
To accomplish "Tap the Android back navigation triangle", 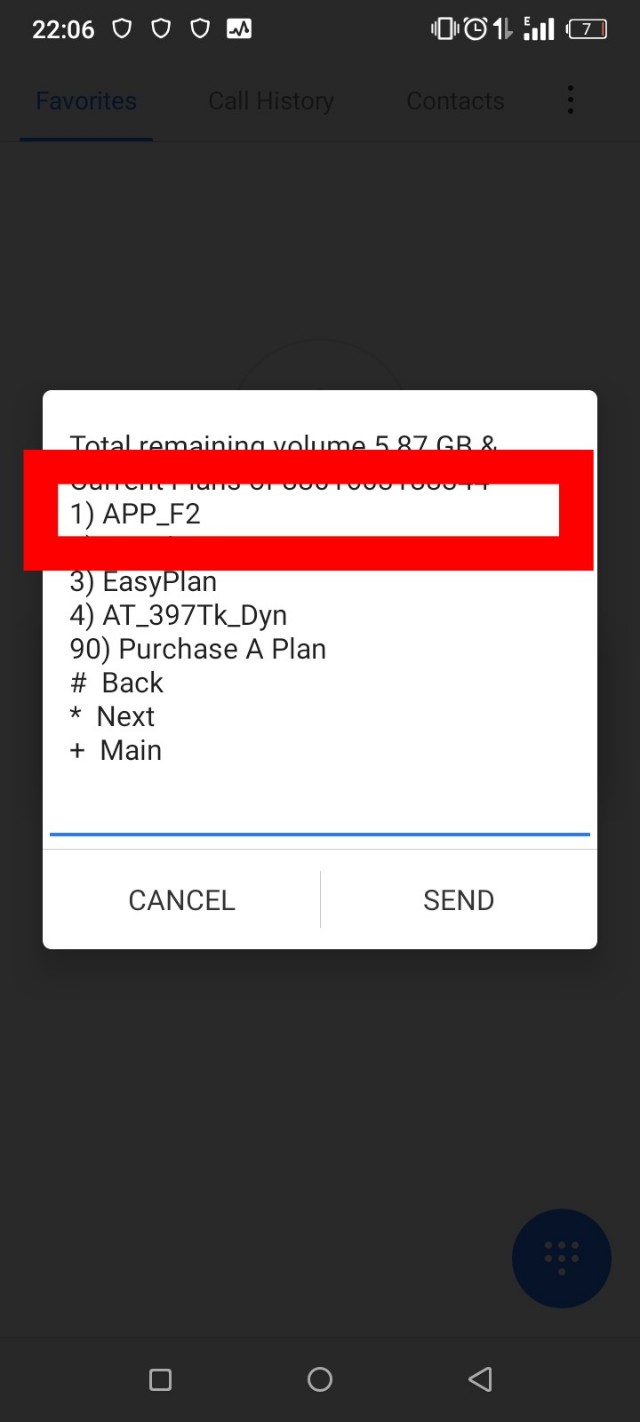I will 480,1380.
